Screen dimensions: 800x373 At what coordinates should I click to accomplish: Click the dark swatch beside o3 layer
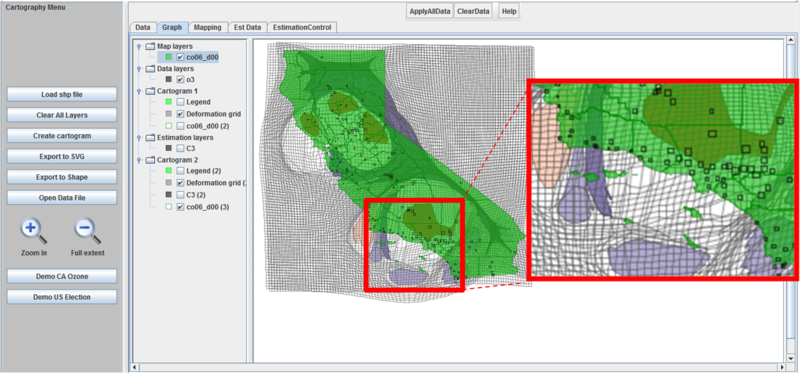coord(168,80)
